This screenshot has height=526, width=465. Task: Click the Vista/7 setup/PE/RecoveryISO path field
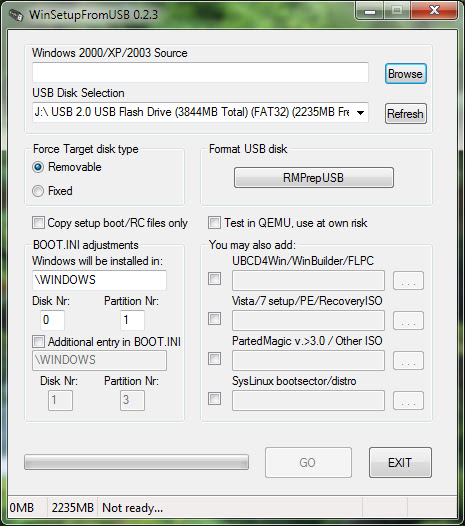(x=308, y=320)
